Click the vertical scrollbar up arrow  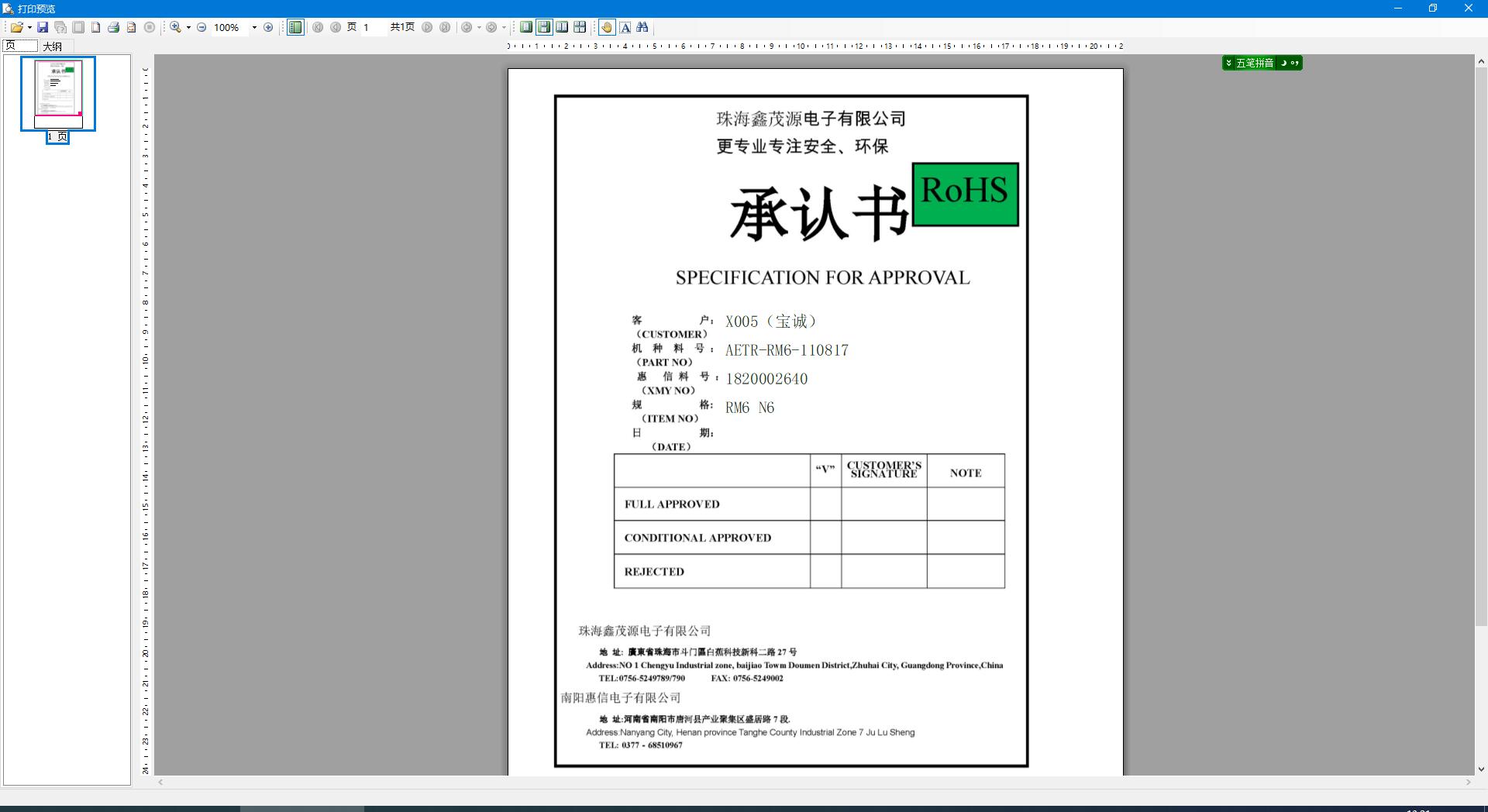pyautogui.click(x=1481, y=61)
